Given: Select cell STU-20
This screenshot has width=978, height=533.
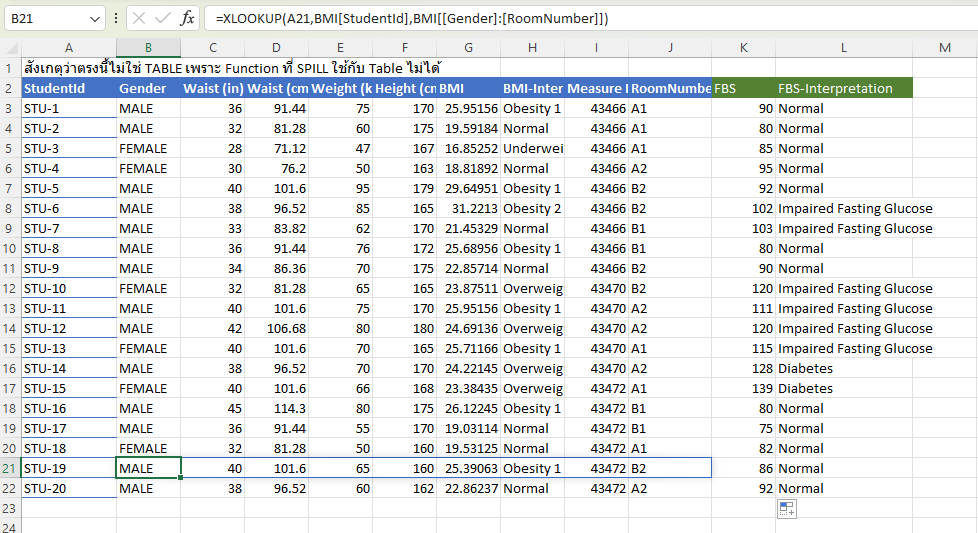Looking at the screenshot, I should click(x=69, y=489).
